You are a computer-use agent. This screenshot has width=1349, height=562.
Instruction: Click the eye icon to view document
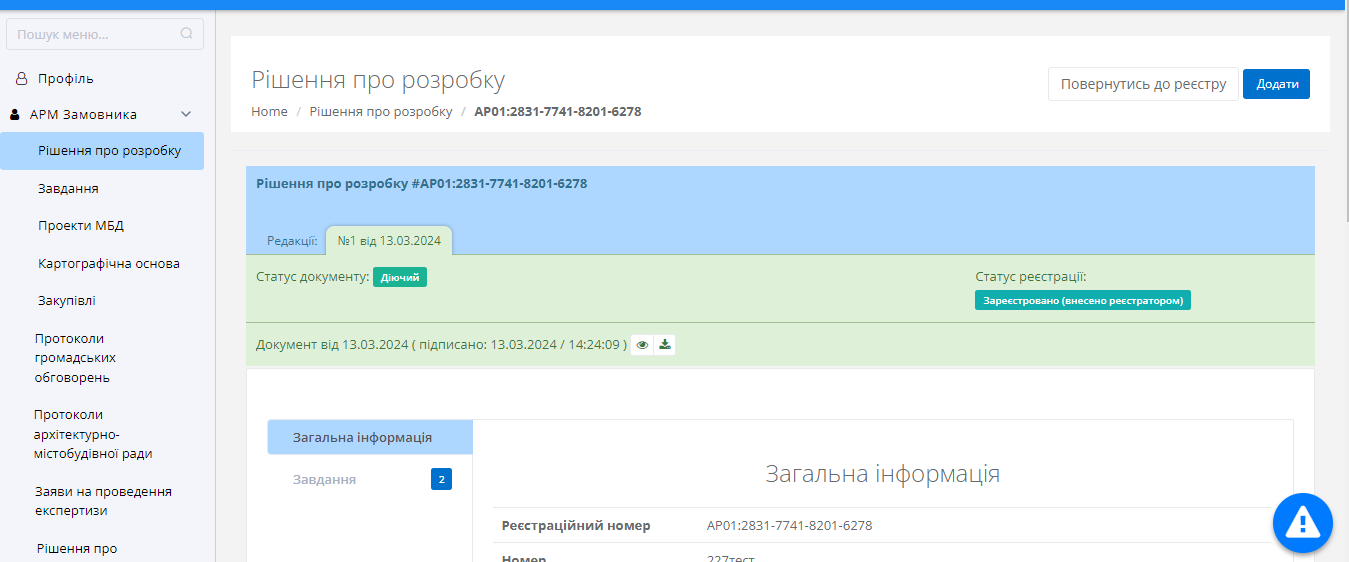point(642,345)
